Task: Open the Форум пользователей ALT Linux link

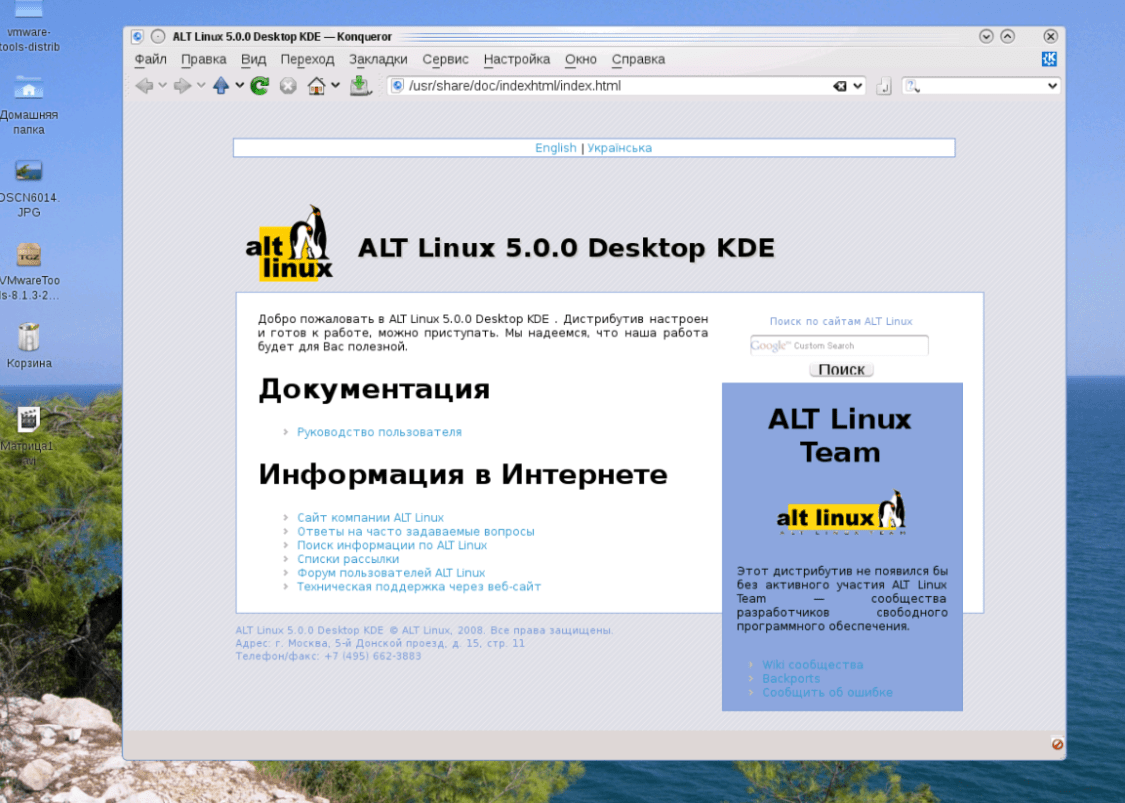Action: point(391,573)
